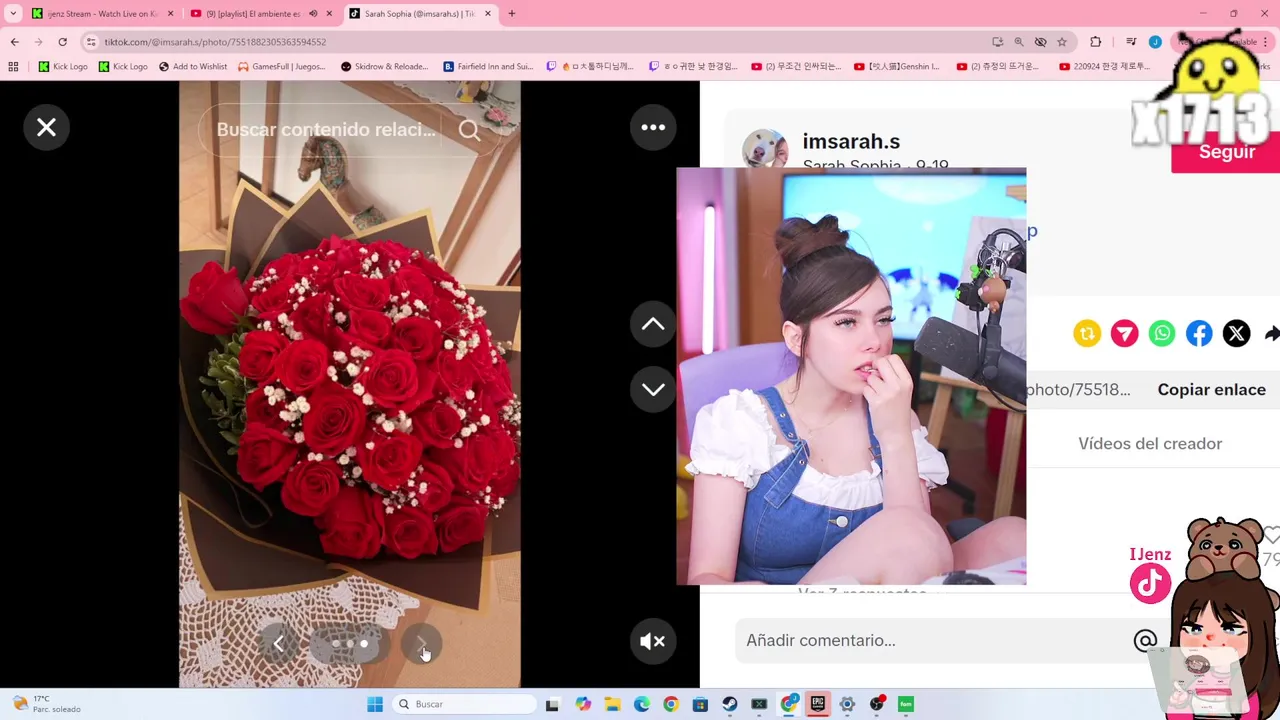Close the Sarah Sophia TikTok tab
The image size is (1280, 720).
(488, 14)
